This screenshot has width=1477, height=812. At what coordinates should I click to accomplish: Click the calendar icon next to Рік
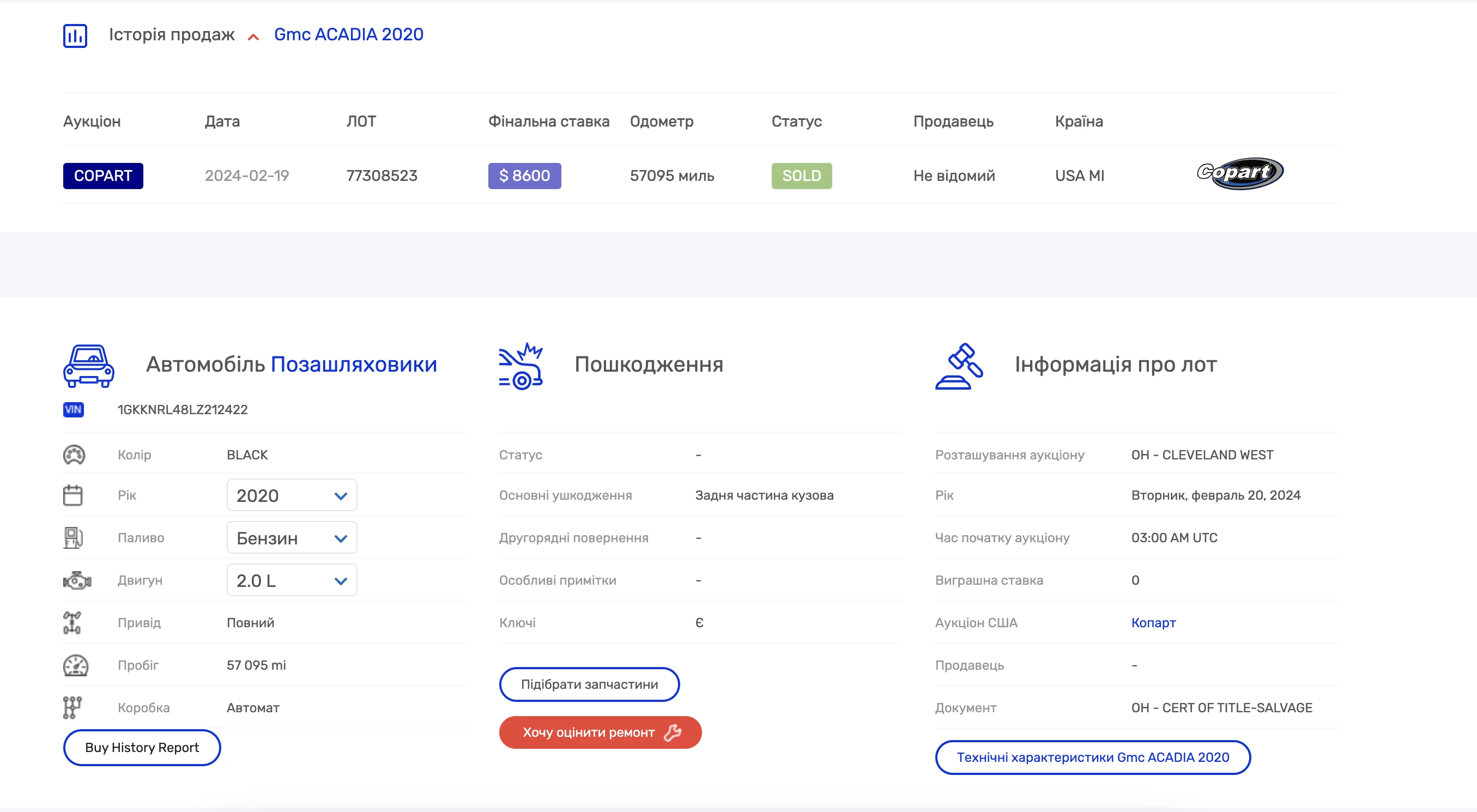tap(74, 494)
